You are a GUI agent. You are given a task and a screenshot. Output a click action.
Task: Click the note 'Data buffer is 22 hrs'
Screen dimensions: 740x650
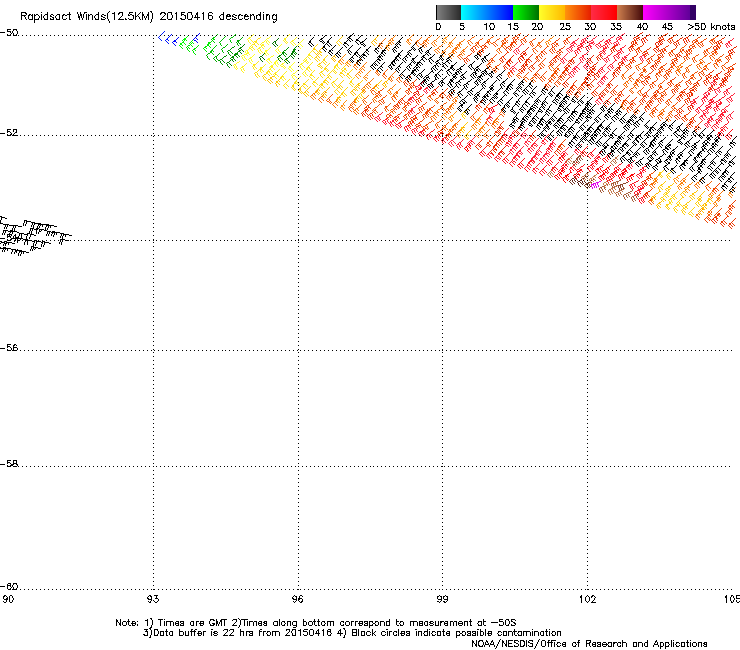[x=204, y=633]
